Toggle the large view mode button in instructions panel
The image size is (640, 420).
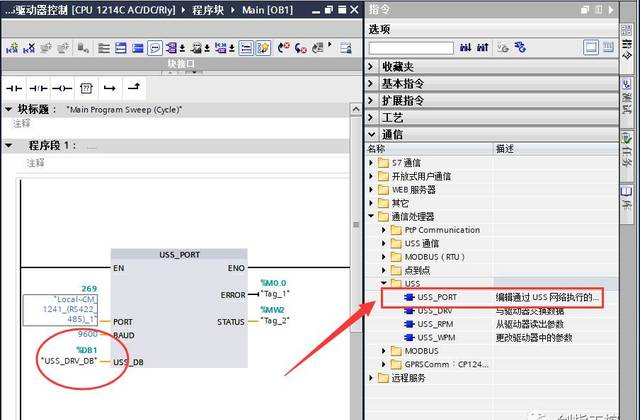tap(591, 47)
